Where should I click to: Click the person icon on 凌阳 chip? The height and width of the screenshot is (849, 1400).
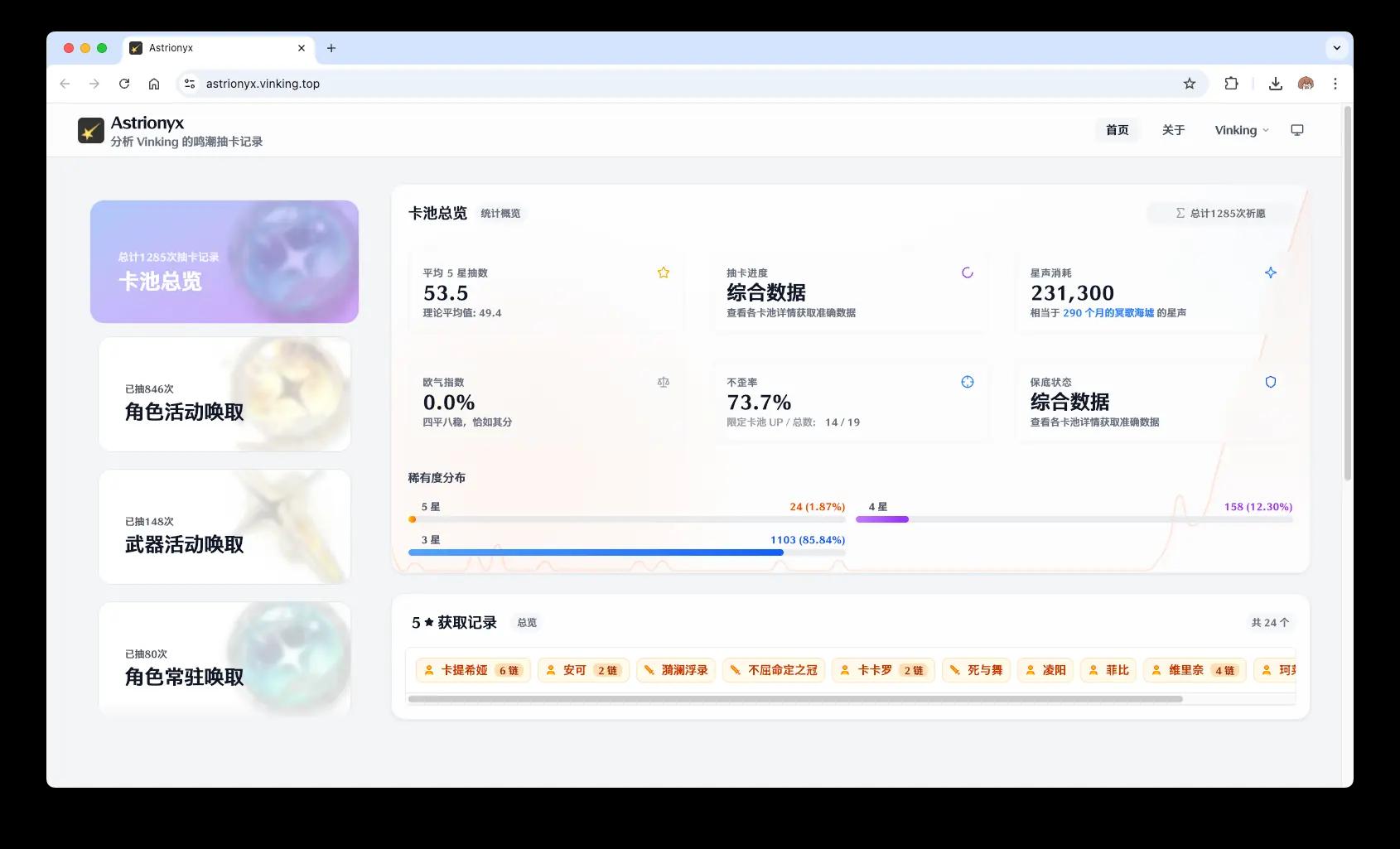point(1031,670)
